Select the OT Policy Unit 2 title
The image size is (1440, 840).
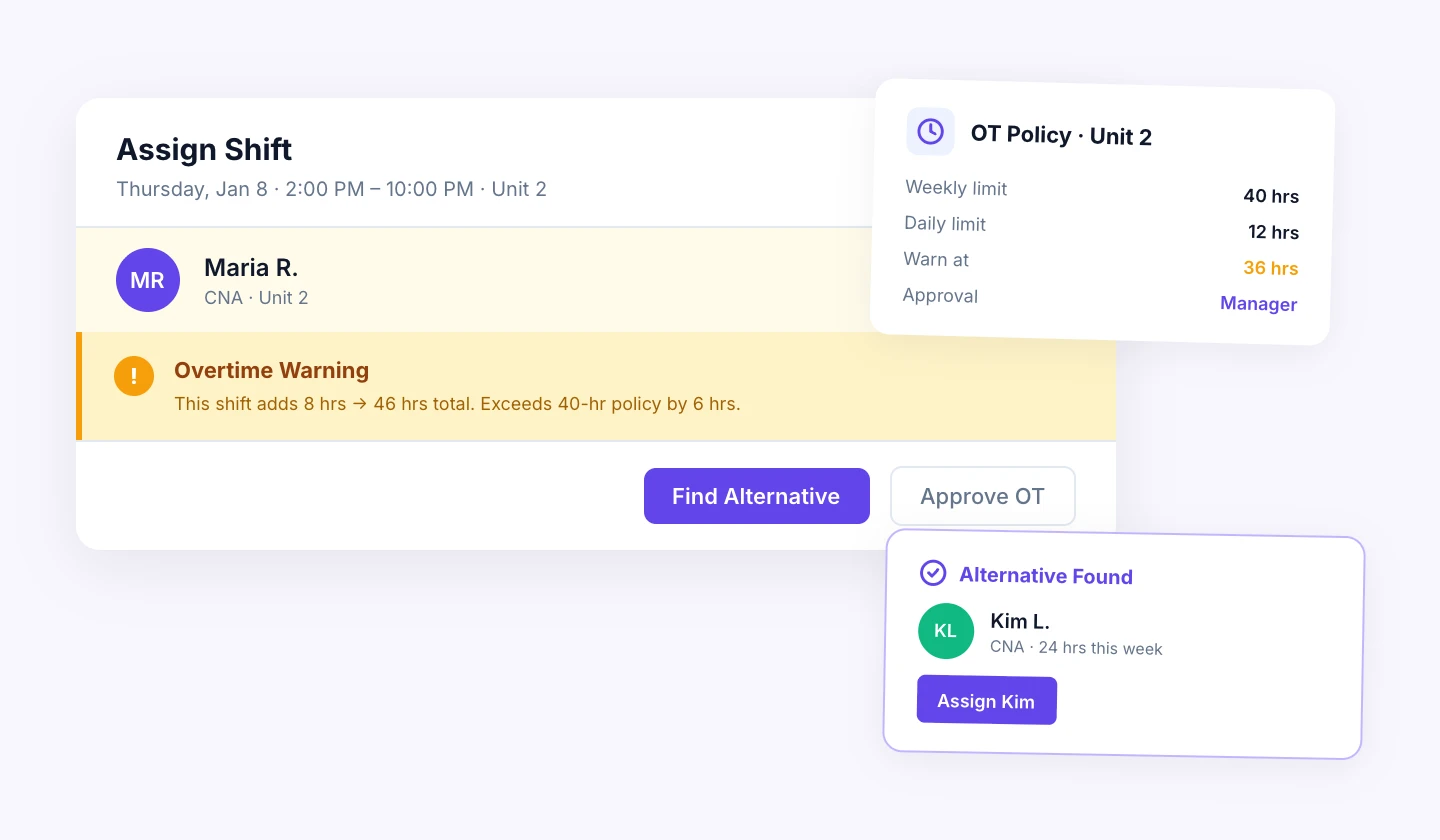pyautogui.click(x=1061, y=136)
